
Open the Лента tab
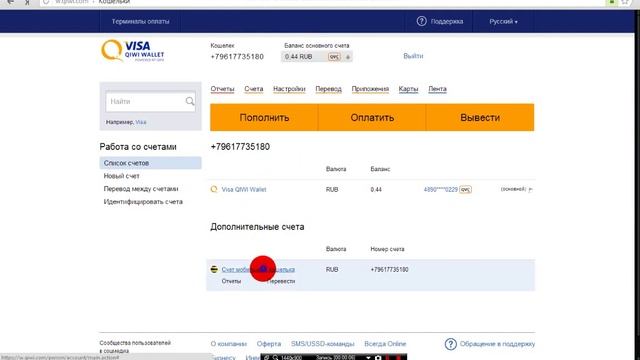click(437, 89)
